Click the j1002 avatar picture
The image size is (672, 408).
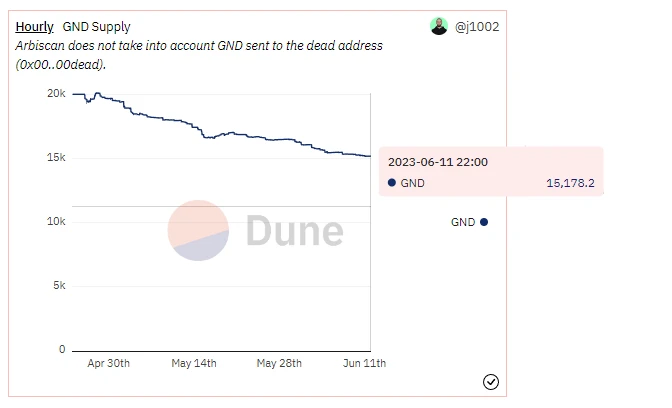(x=439, y=27)
